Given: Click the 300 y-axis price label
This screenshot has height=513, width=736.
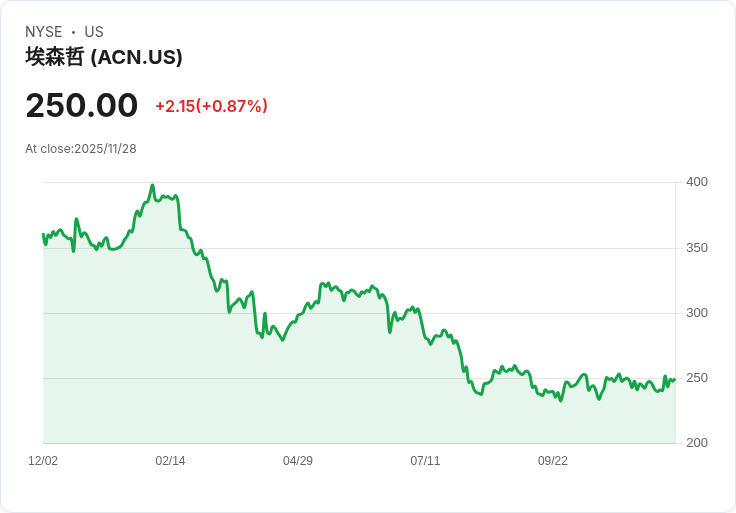Looking at the screenshot, I should tap(697, 313).
